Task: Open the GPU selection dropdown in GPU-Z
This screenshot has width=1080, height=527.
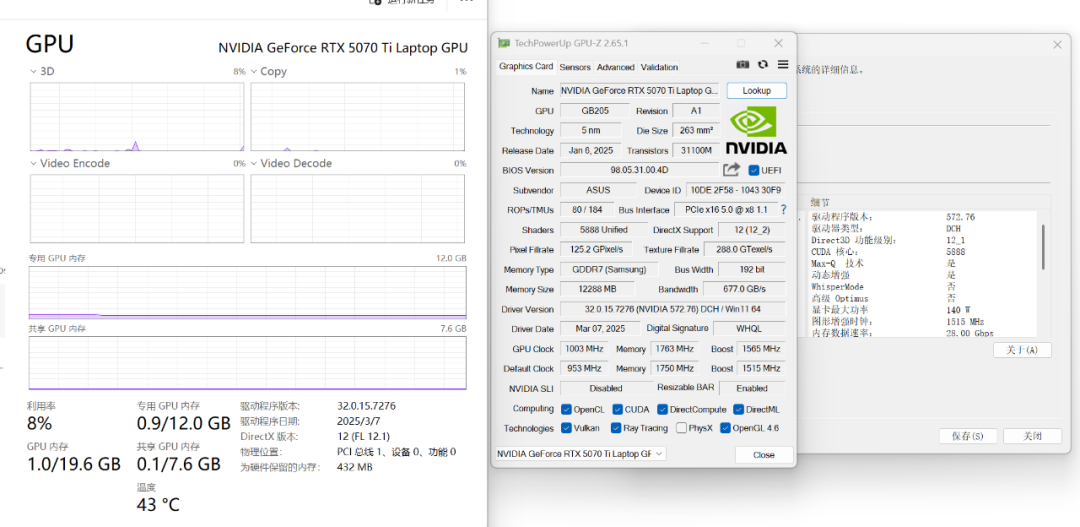Action: [x=580, y=454]
